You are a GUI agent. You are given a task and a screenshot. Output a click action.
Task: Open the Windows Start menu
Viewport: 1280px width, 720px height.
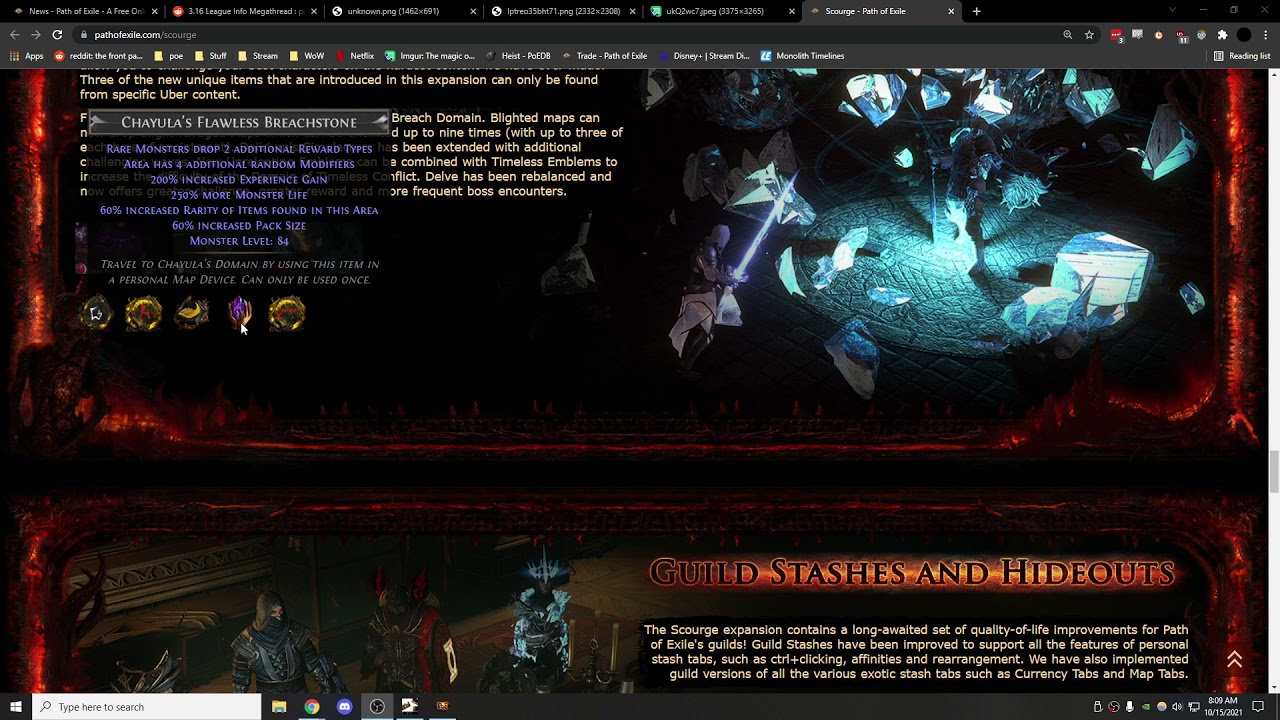pyautogui.click(x=16, y=707)
